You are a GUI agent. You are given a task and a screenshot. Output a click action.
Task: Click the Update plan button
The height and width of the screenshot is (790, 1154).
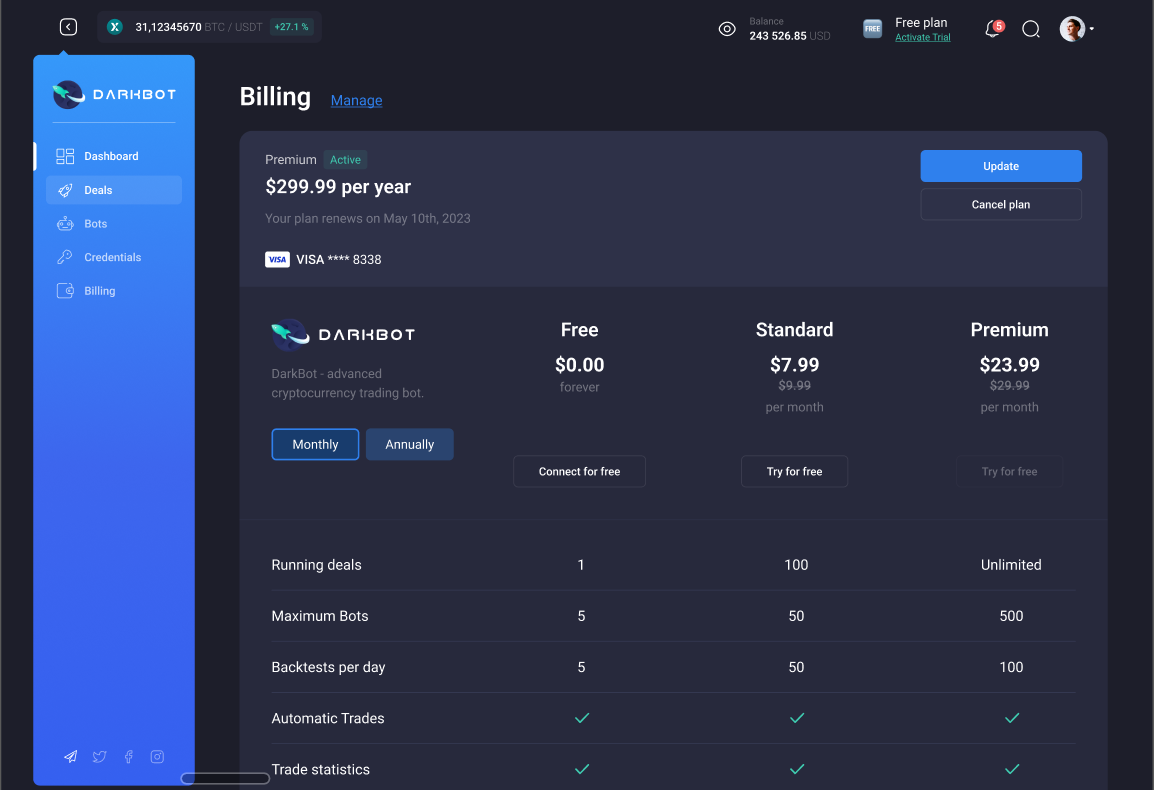(1000, 165)
